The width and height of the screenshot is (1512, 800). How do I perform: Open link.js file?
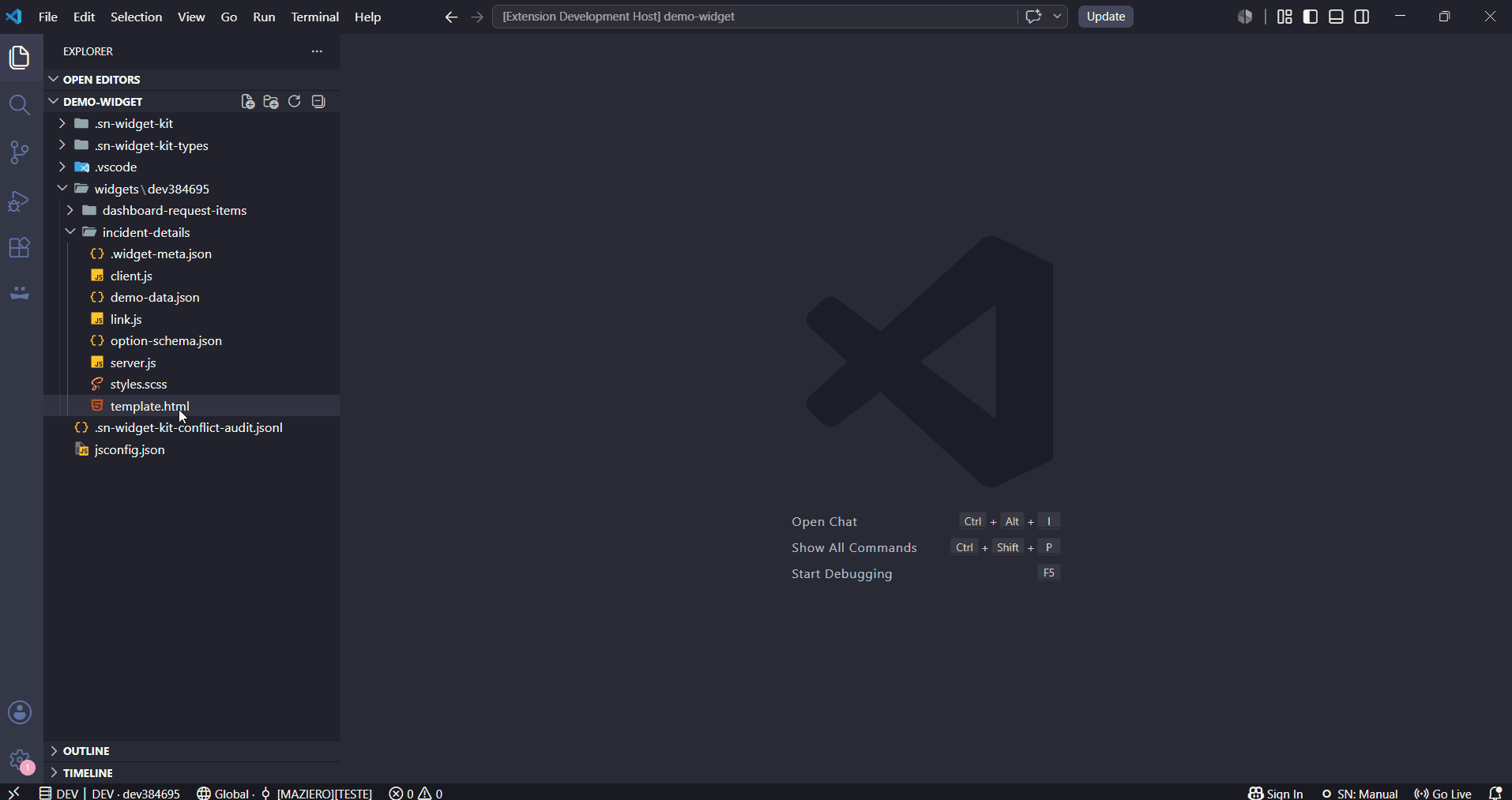pos(192,319)
